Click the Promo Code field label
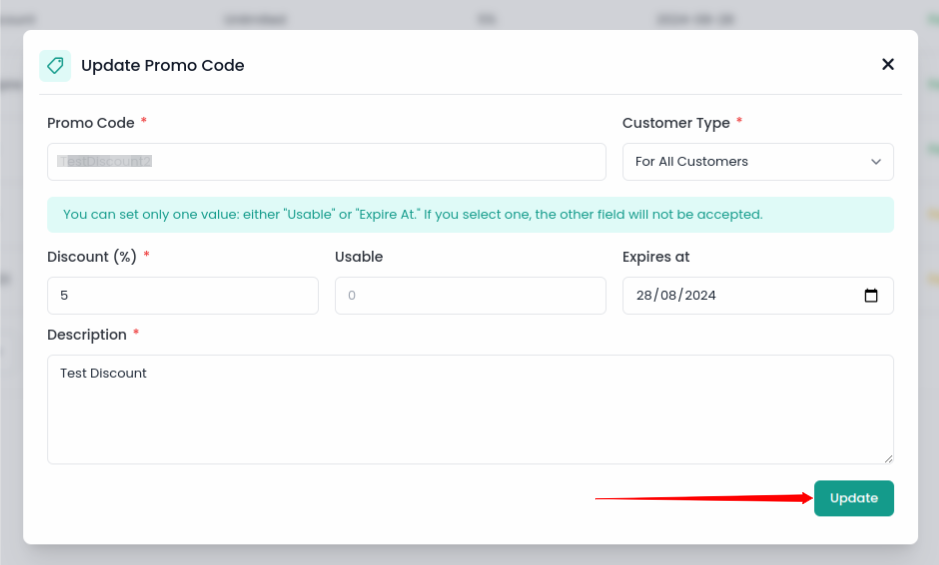Viewport: 939px width, 565px height. (x=90, y=123)
